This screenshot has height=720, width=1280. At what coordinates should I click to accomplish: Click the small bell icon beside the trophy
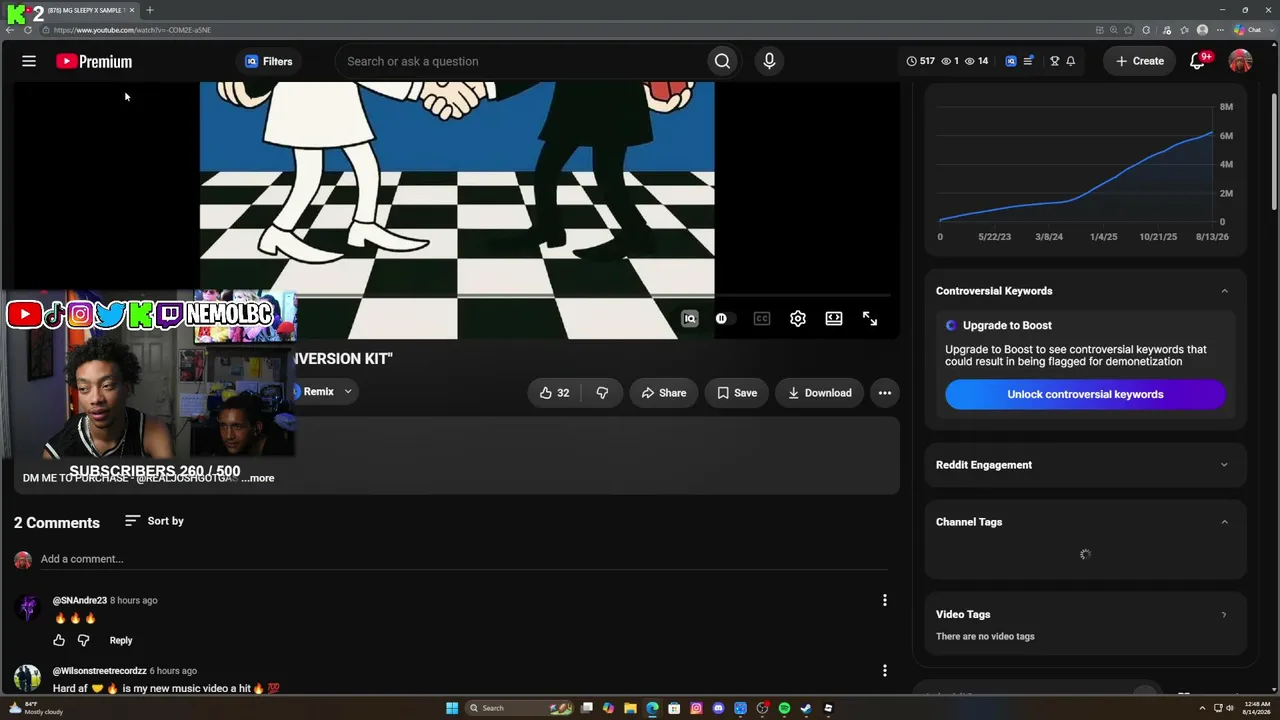coord(1070,61)
